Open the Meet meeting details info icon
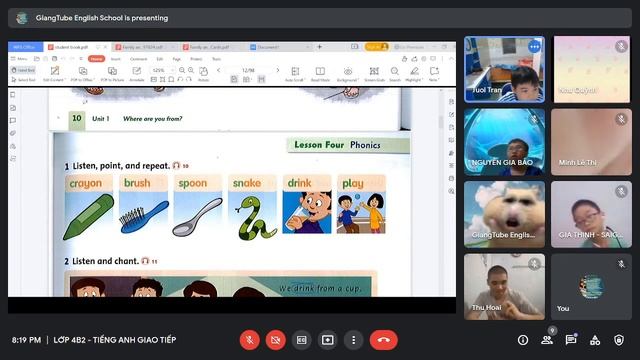 click(x=523, y=340)
